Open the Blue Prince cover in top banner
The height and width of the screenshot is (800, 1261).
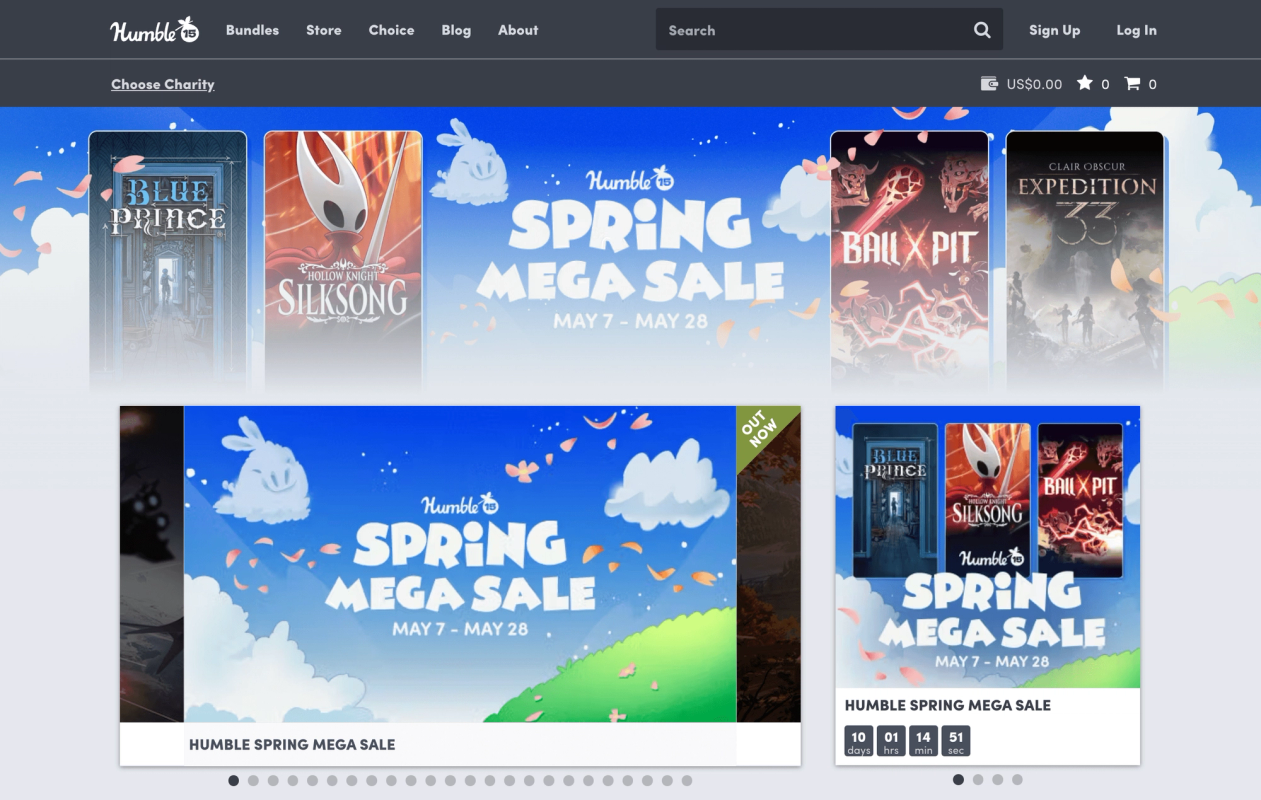point(168,260)
